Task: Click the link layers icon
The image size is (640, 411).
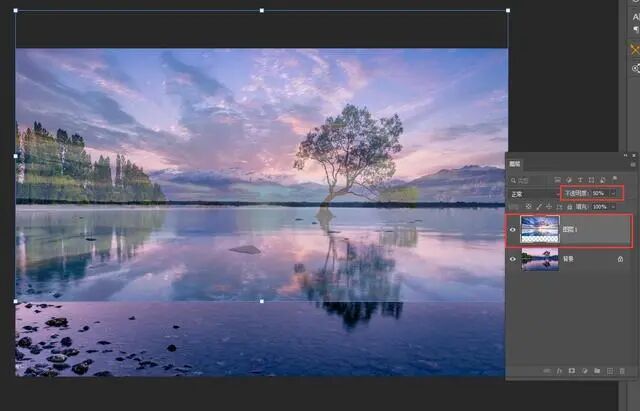Action: click(x=547, y=371)
